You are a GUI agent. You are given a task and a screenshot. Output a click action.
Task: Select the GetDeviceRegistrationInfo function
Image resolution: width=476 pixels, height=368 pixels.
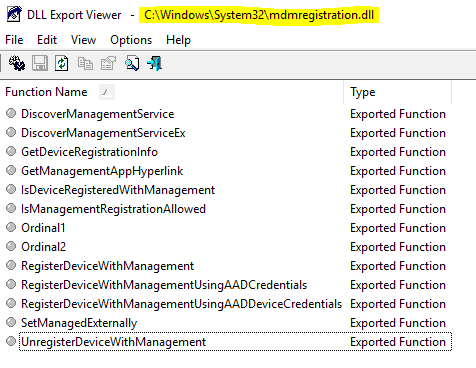click(89, 152)
